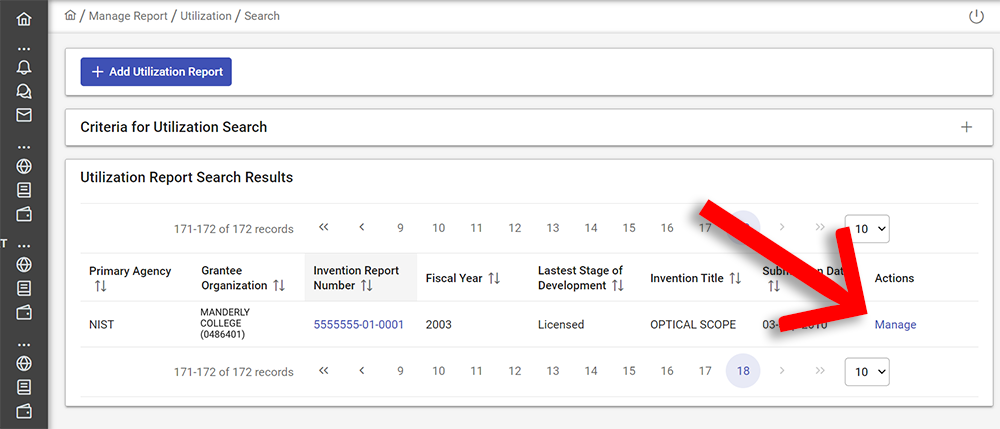
Task: Sort by Invention Report Number column
Action: (x=366, y=286)
